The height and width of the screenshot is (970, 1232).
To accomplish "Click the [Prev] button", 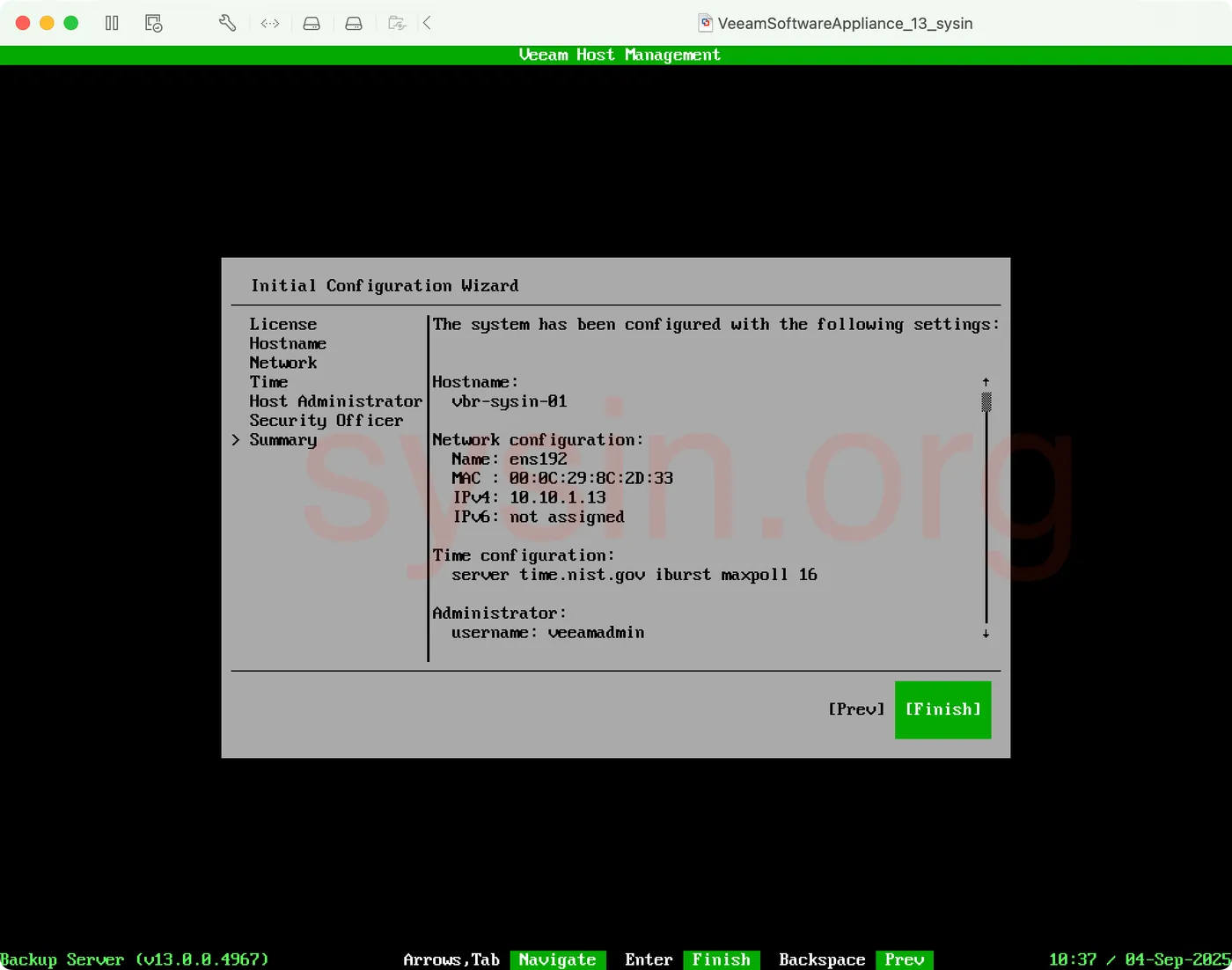I will click(856, 709).
